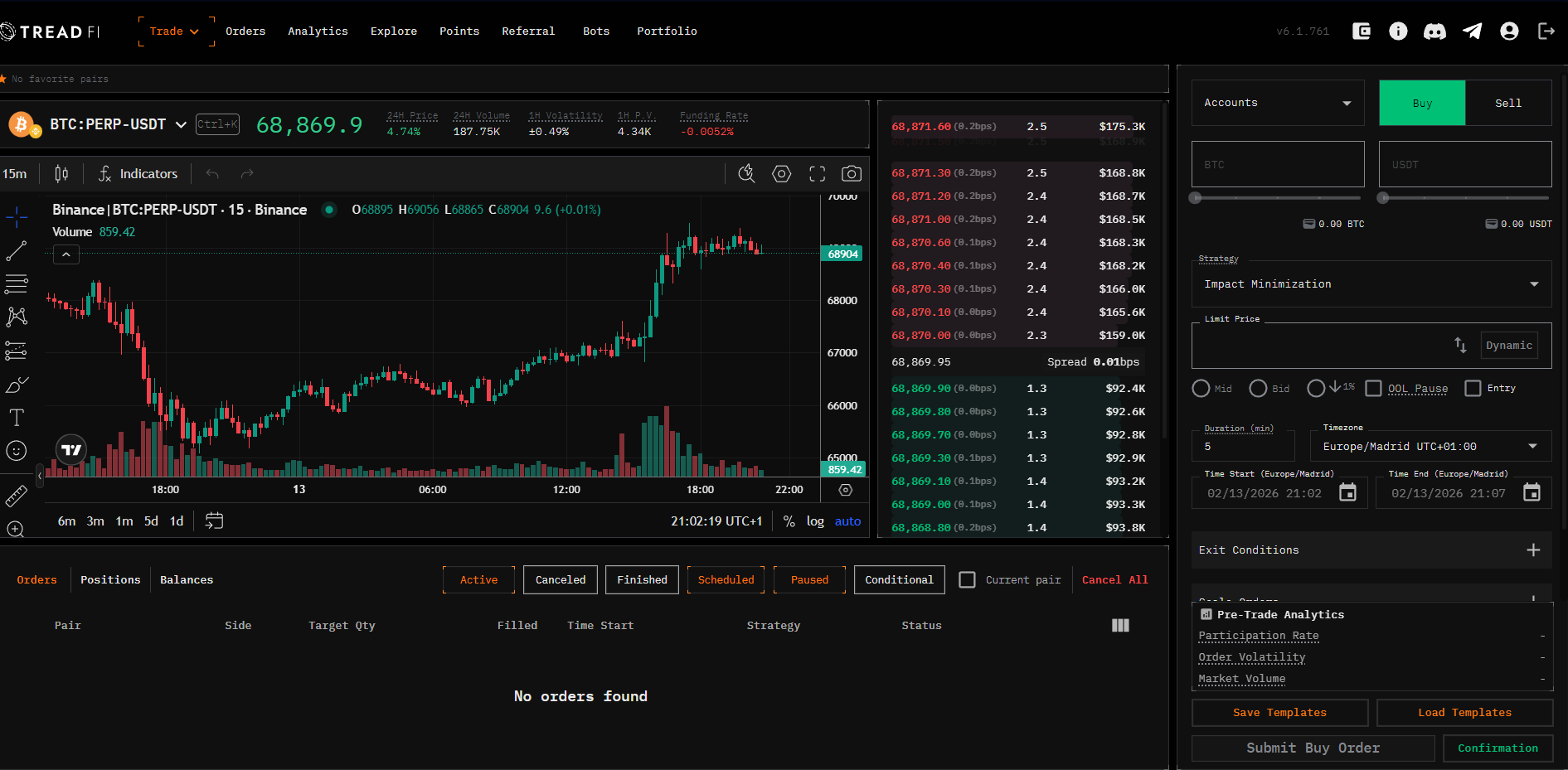Activate the chart zoom-in tool
Viewport: 1568px width, 770px height.
click(17, 529)
